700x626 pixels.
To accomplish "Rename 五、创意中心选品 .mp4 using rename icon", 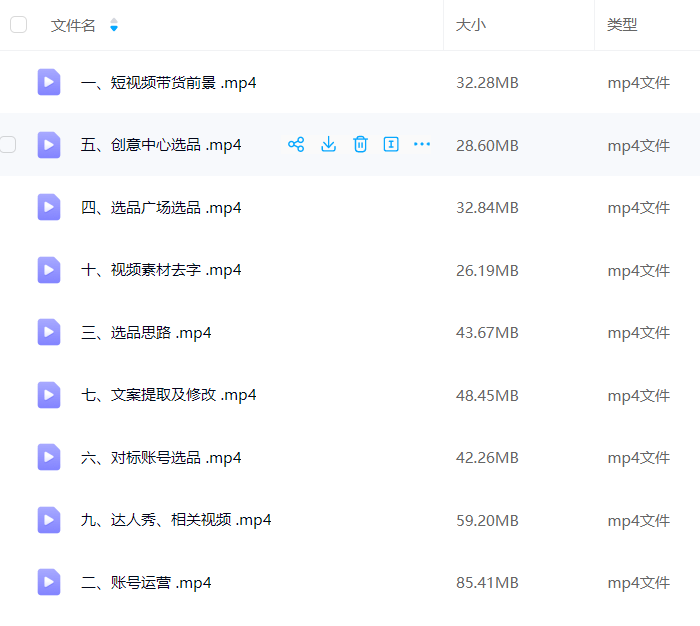I will coord(391,144).
